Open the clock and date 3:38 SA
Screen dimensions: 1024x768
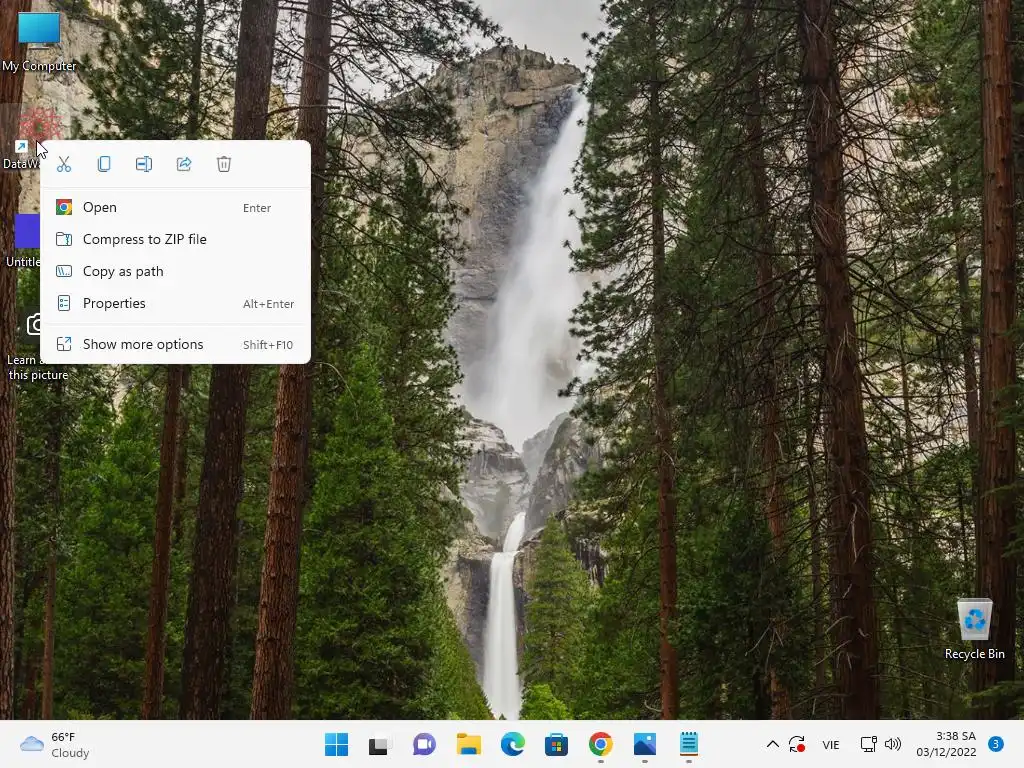pos(946,744)
